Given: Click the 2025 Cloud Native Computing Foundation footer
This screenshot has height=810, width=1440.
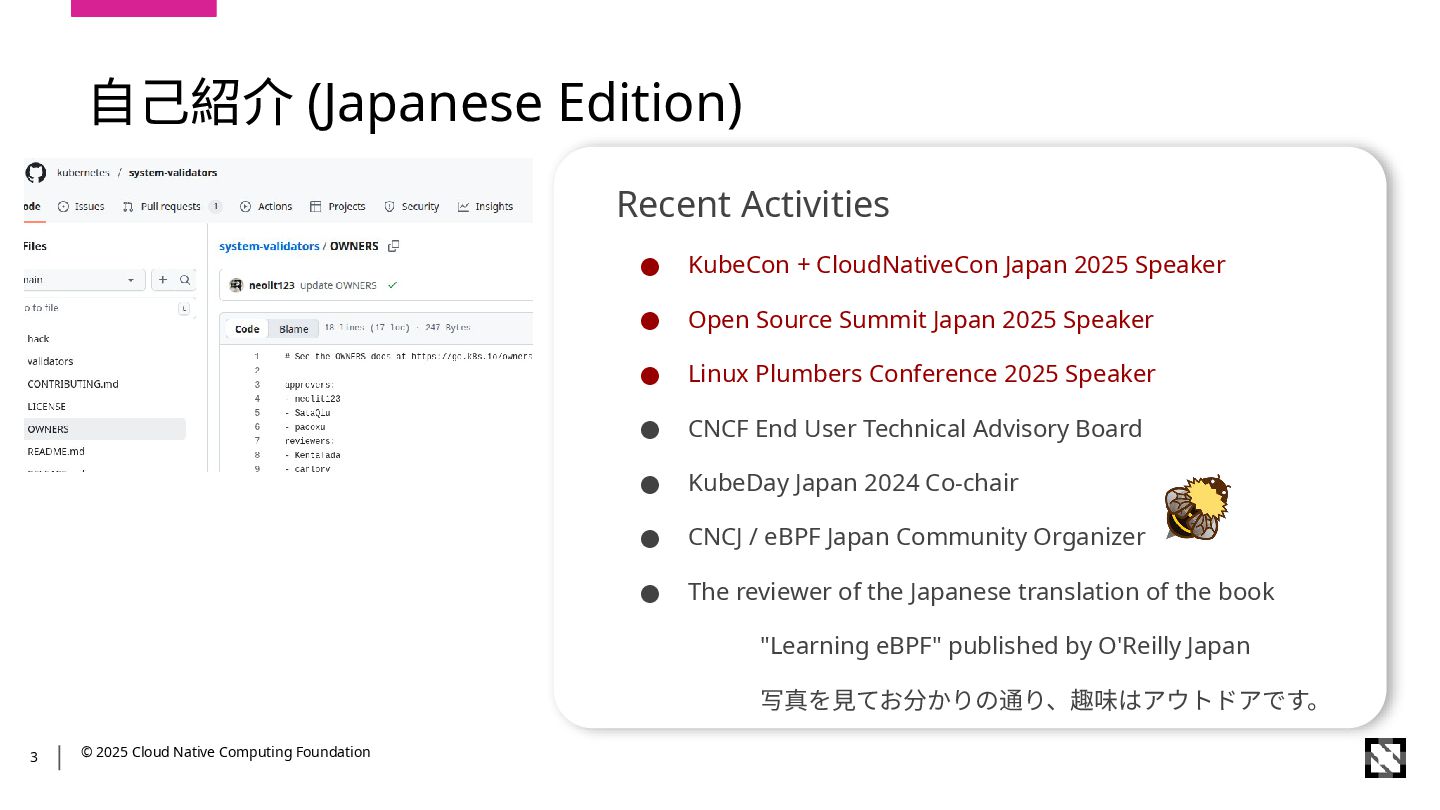Looking at the screenshot, I should pos(226,752).
